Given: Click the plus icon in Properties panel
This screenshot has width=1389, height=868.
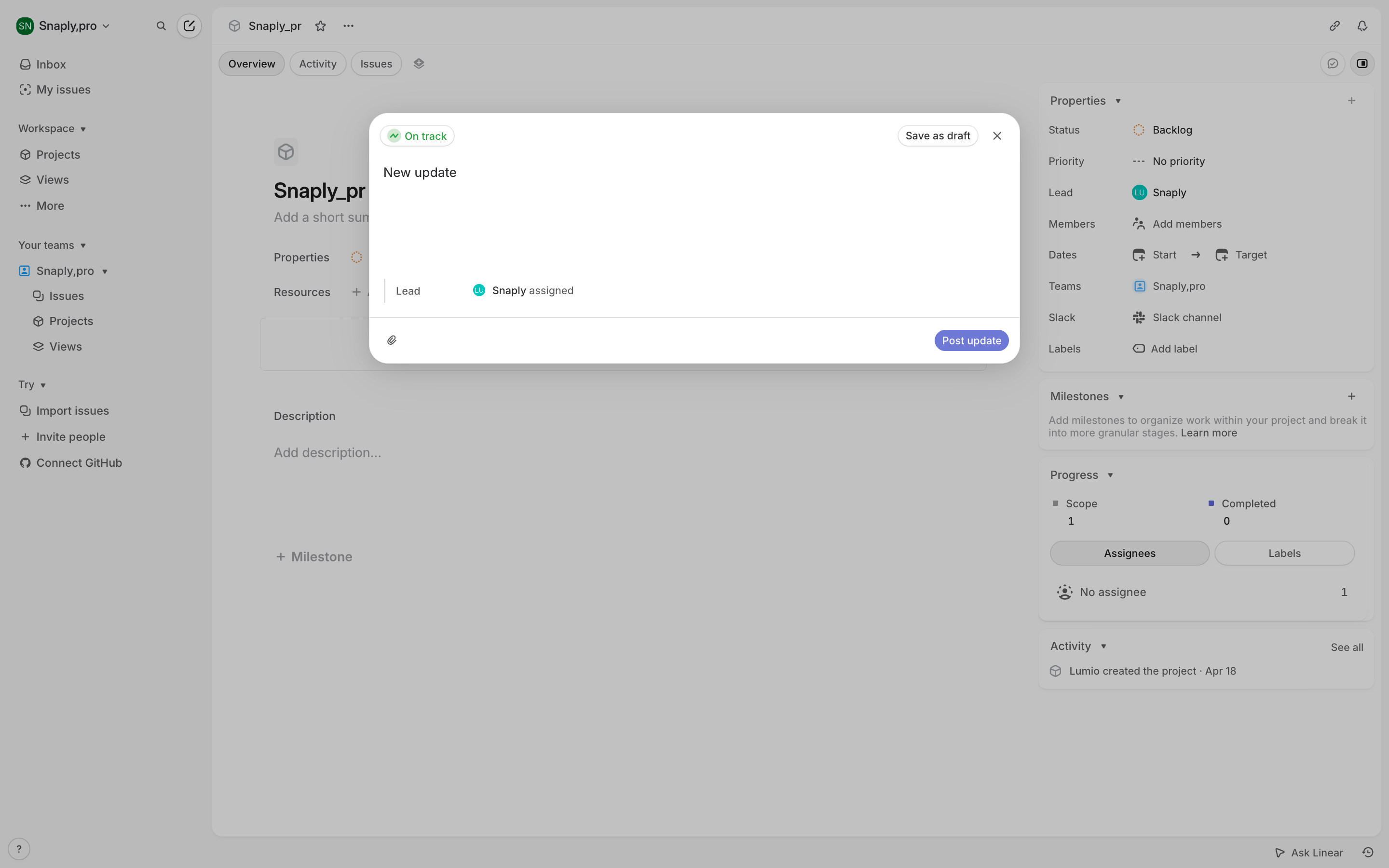Looking at the screenshot, I should [x=1352, y=101].
